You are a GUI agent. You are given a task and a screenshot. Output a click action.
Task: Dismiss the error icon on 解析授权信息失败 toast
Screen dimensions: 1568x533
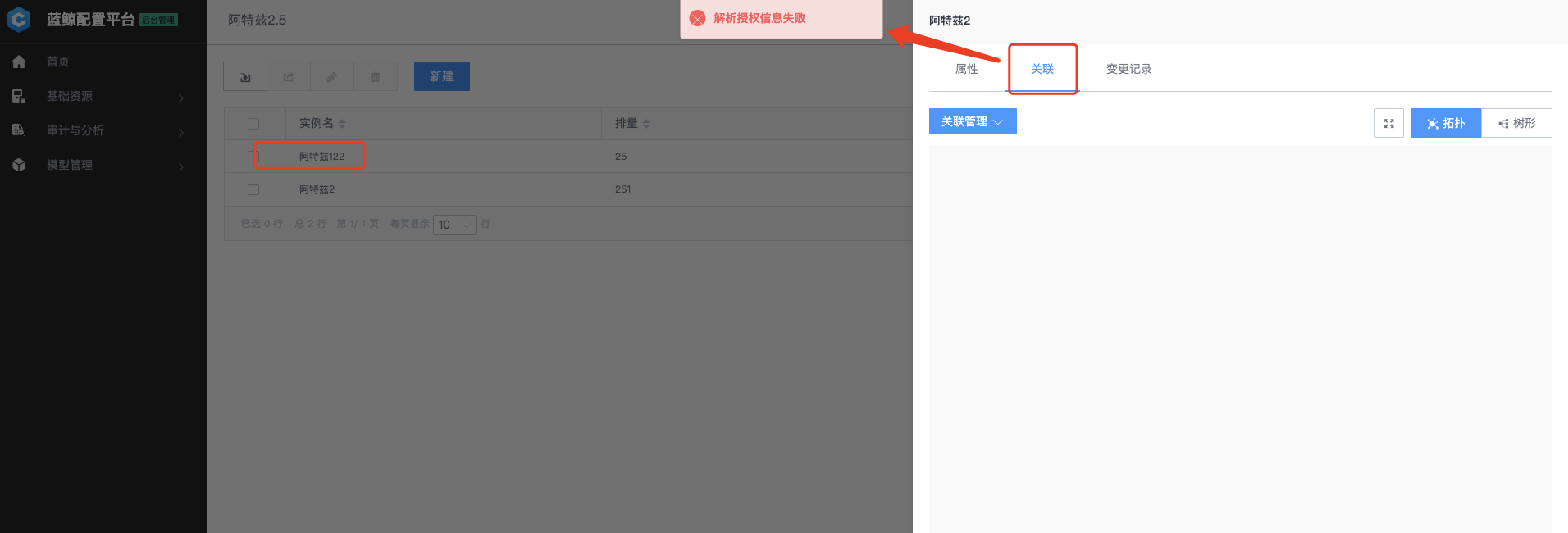pyautogui.click(x=697, y=18)
